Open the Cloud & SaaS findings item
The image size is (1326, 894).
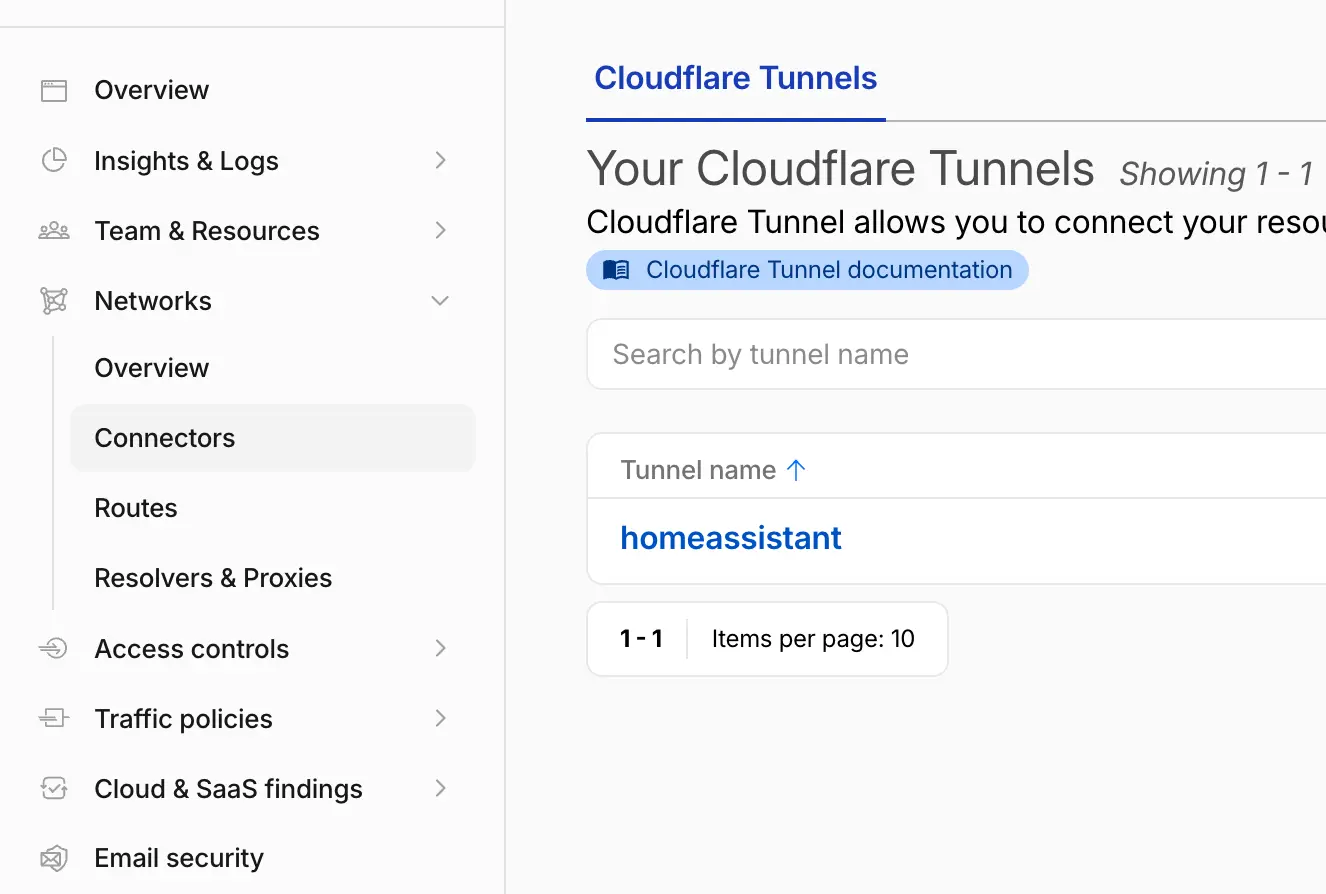pos(228,789)
